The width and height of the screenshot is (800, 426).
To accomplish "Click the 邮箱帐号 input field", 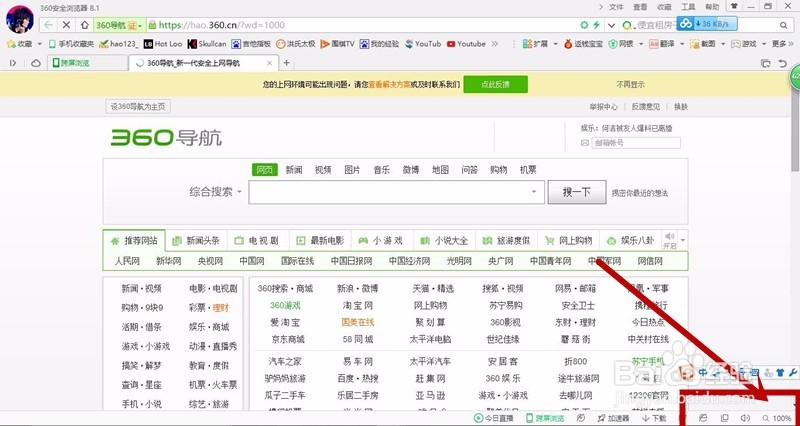I will [x=636, y=143].
